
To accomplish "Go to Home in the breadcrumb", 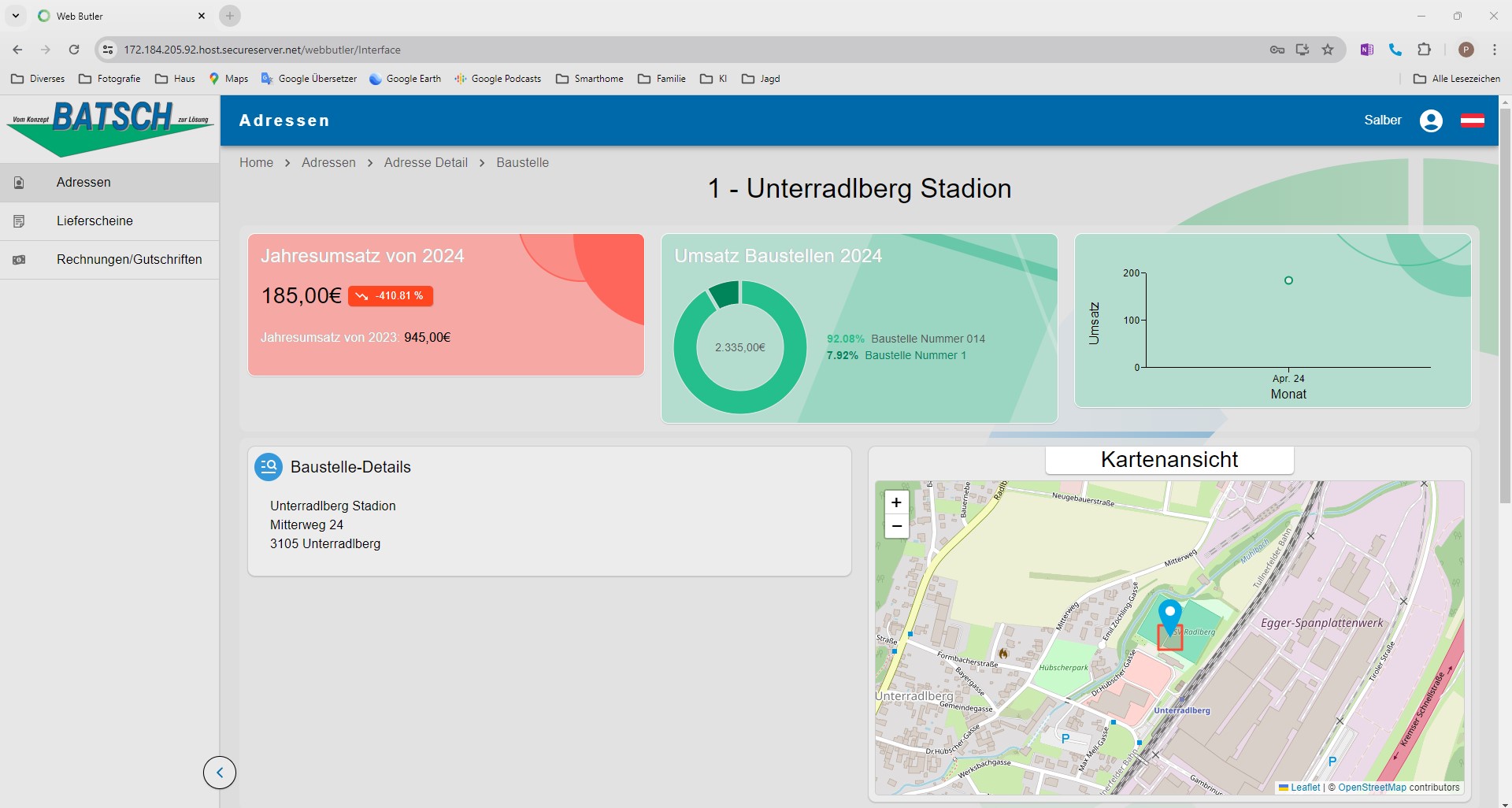I will [x=256, y=162].
